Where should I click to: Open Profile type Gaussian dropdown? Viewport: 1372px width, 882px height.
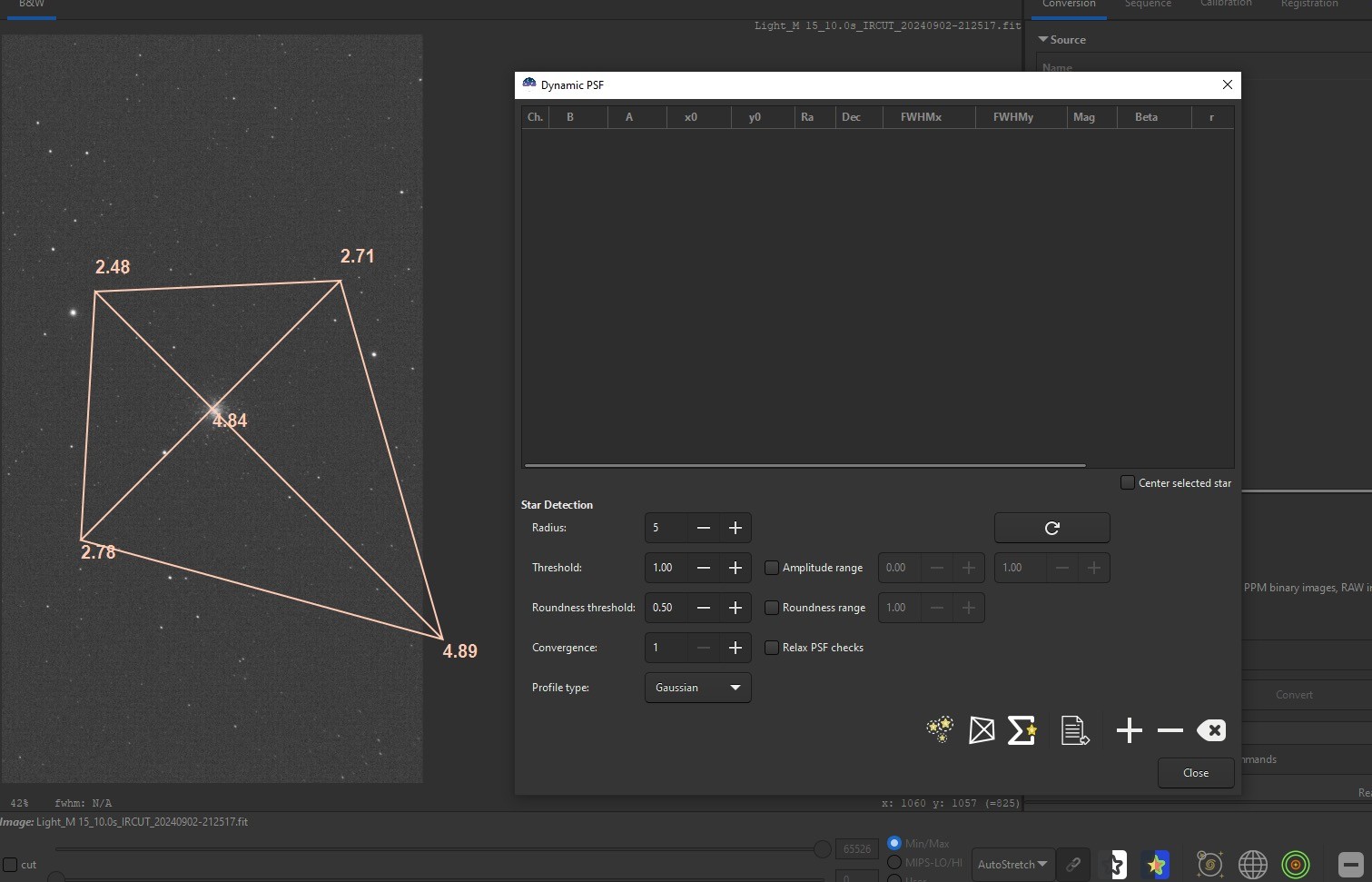697,688
